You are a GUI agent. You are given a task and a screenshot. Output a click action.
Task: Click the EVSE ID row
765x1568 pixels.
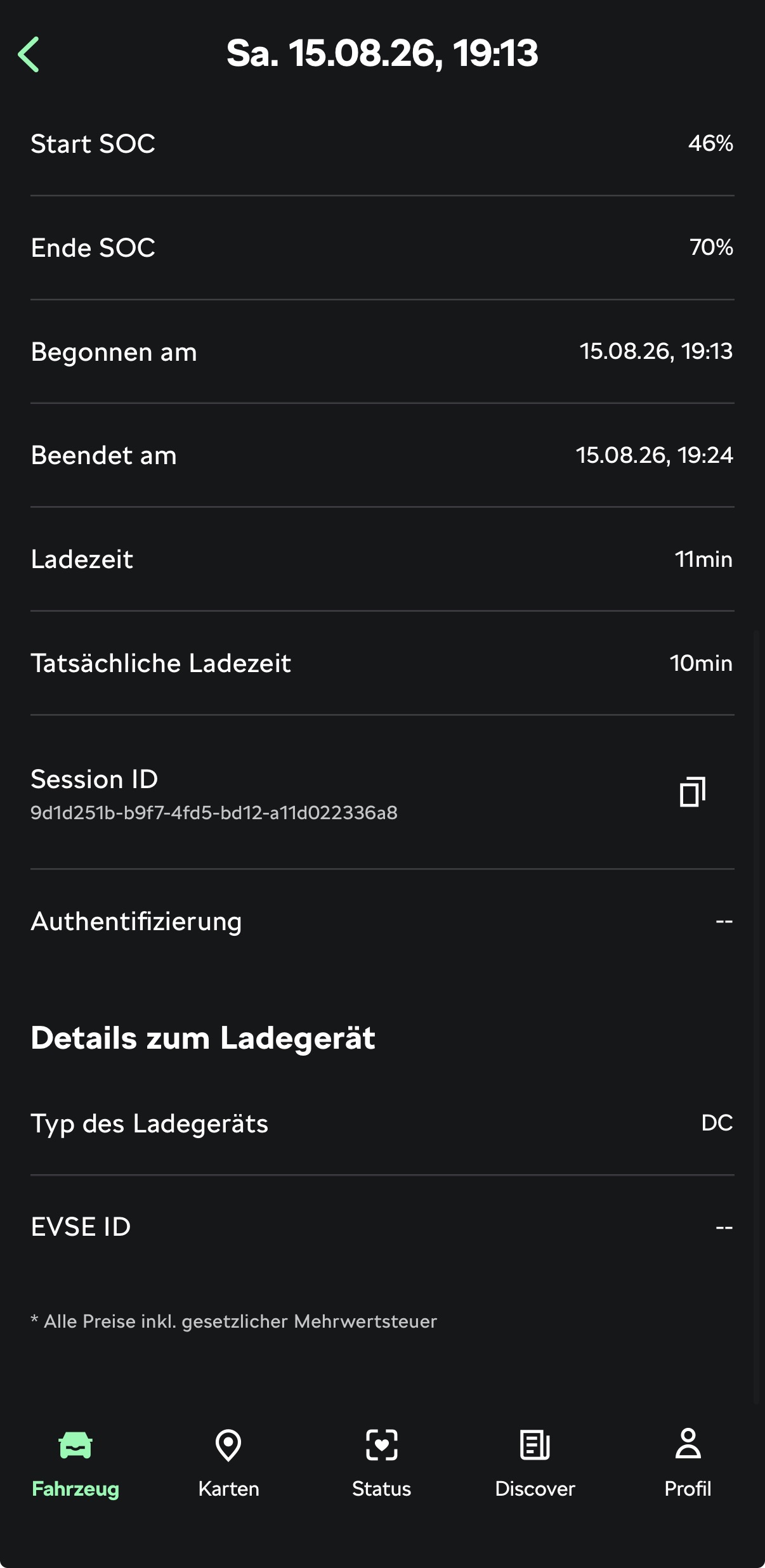pos(383,1227)
